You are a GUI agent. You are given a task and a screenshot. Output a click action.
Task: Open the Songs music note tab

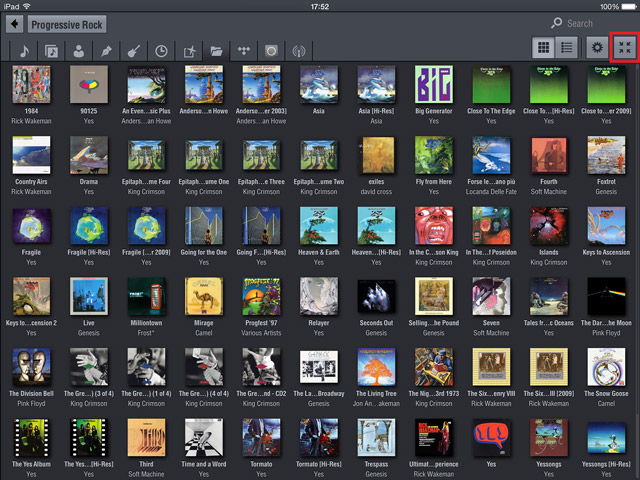tap(24, 49)
